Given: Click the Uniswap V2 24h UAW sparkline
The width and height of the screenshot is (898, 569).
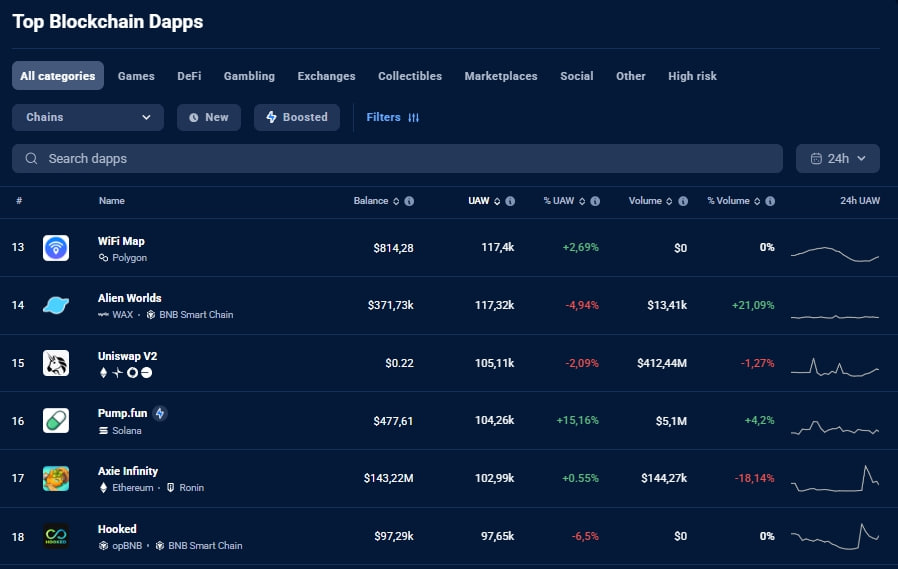Looking at the screenshot, I should [834, 367].
